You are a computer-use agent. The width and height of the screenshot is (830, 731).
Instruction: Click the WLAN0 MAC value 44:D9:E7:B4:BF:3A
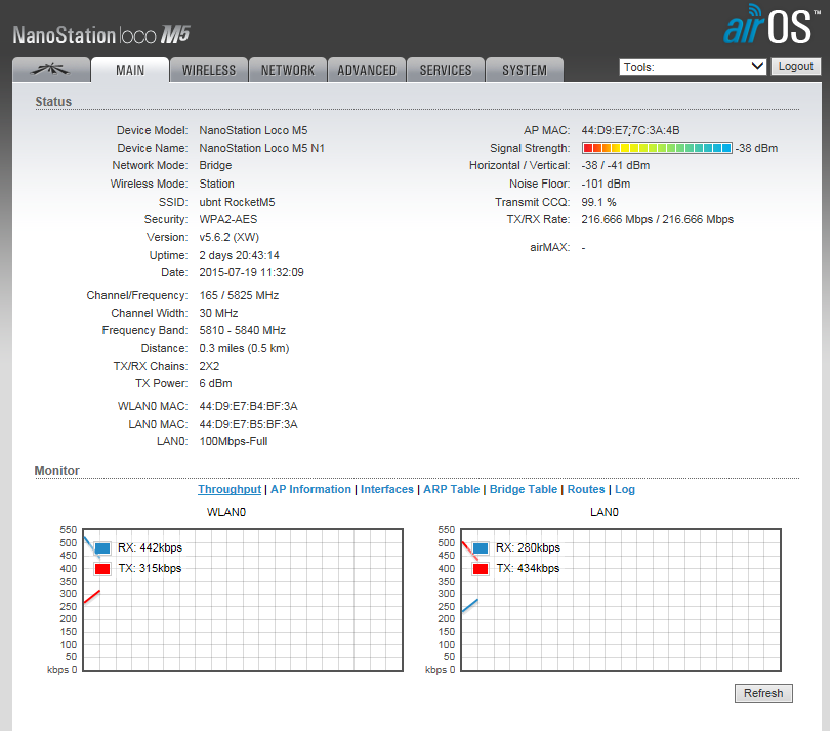pos(248,407)
